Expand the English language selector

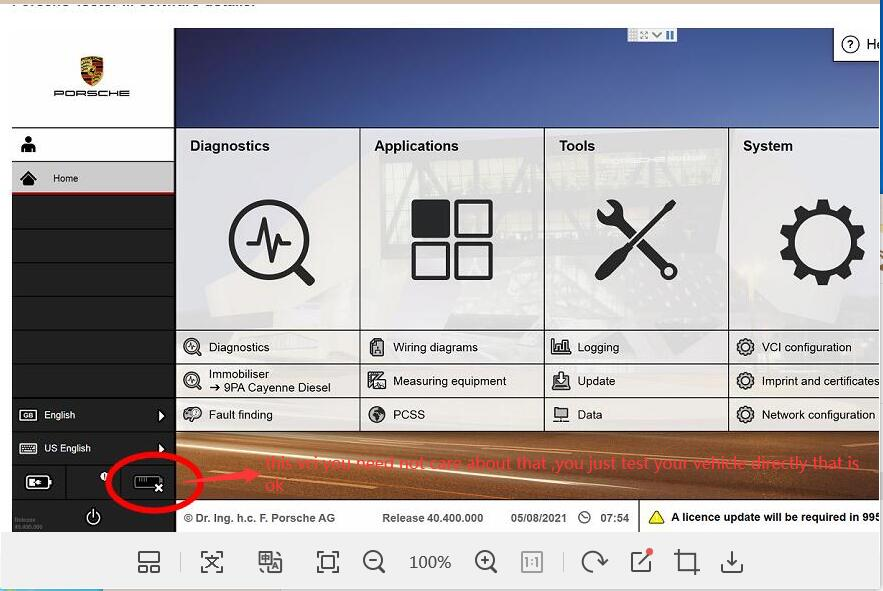coord(161,415)
